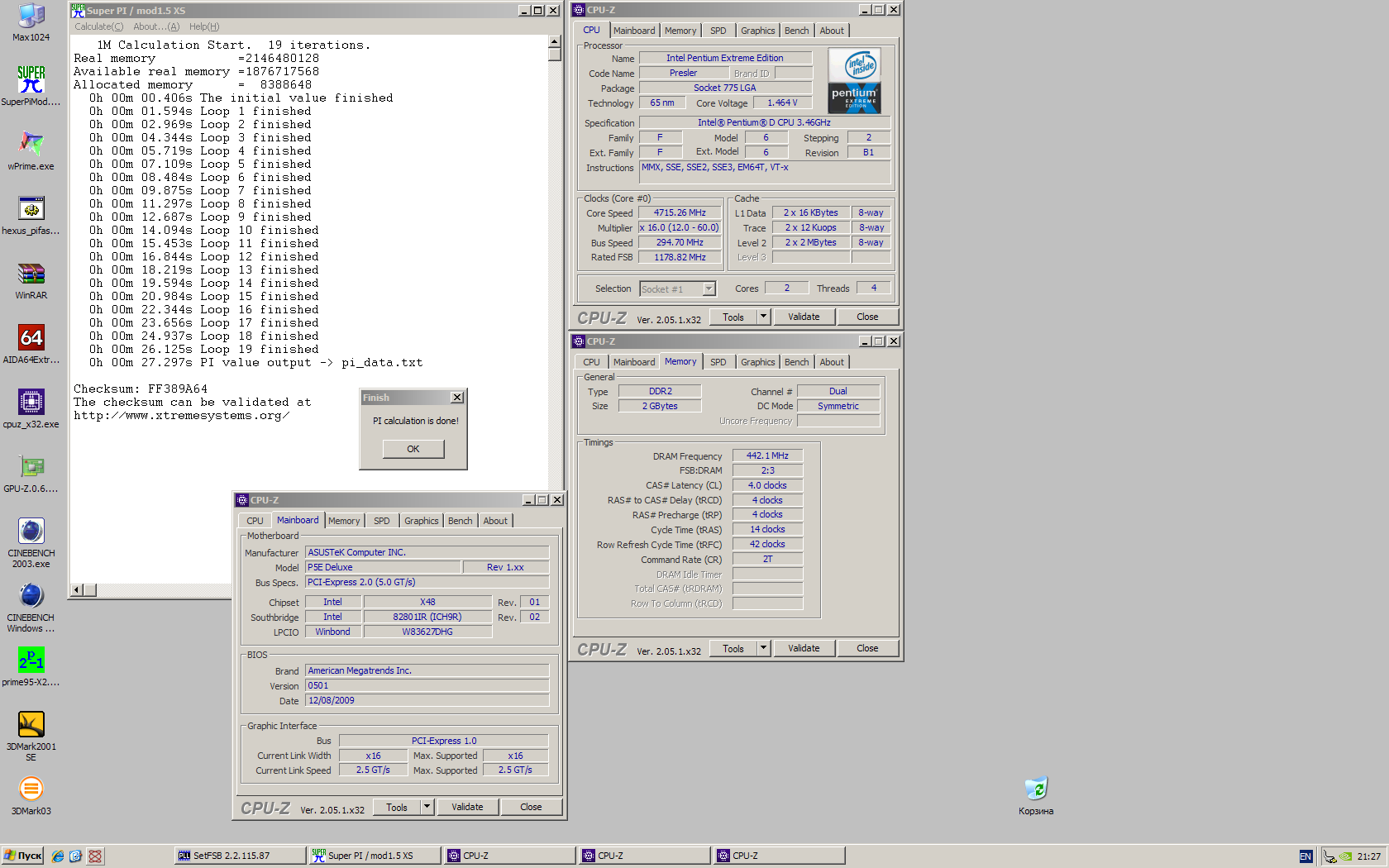Image resolution: width=1389 pixels, height=868 pixels.
Task: Click the NVIDIA tray icon
Action: point(1346,856)
